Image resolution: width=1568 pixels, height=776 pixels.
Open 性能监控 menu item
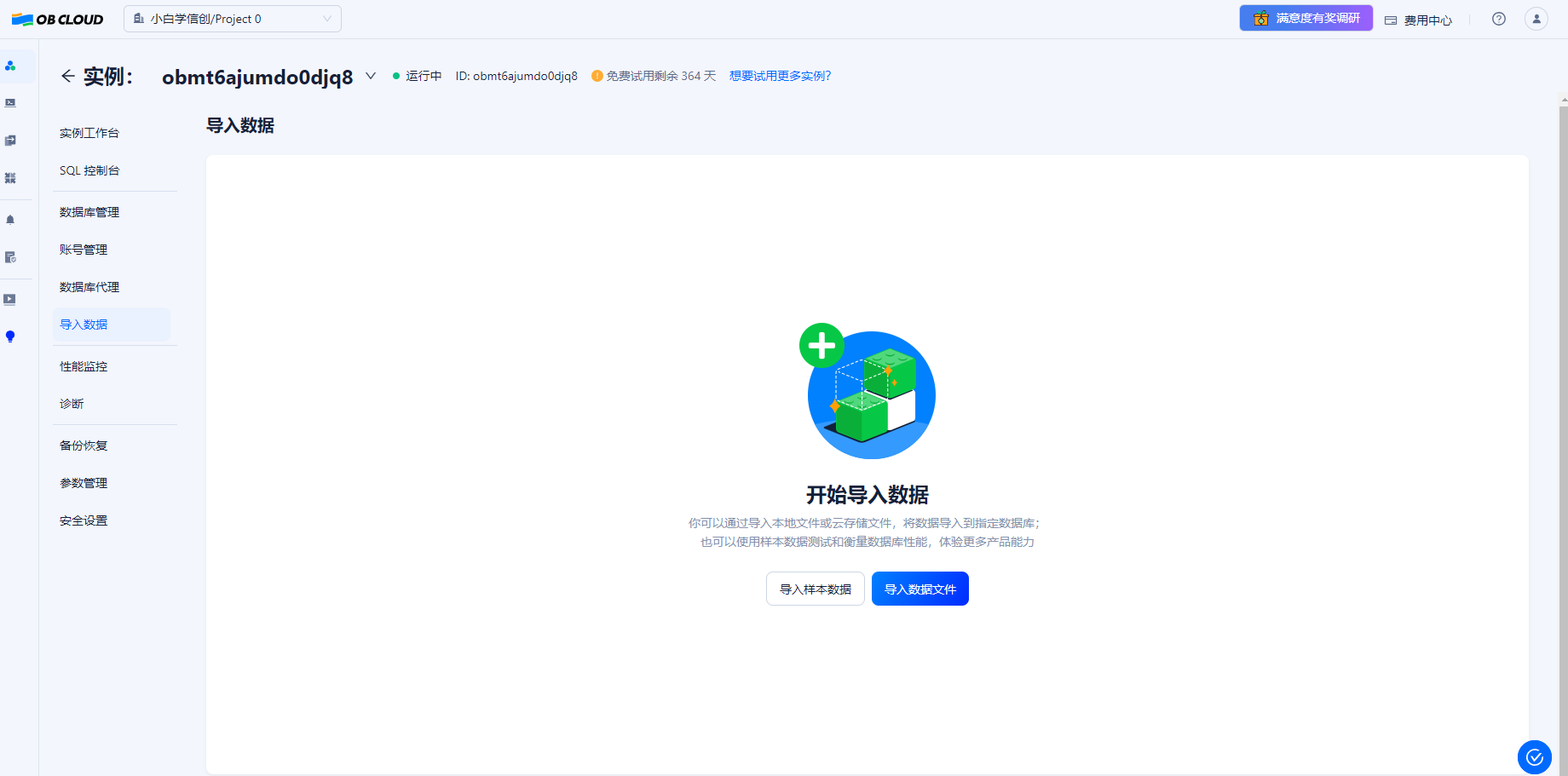[x=84, y=366]
